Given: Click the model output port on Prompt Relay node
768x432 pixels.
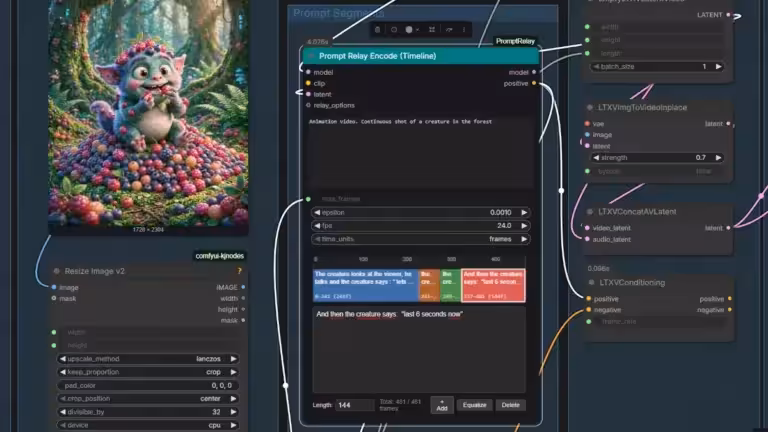Looking at the screenshot, I should point(534,72).
